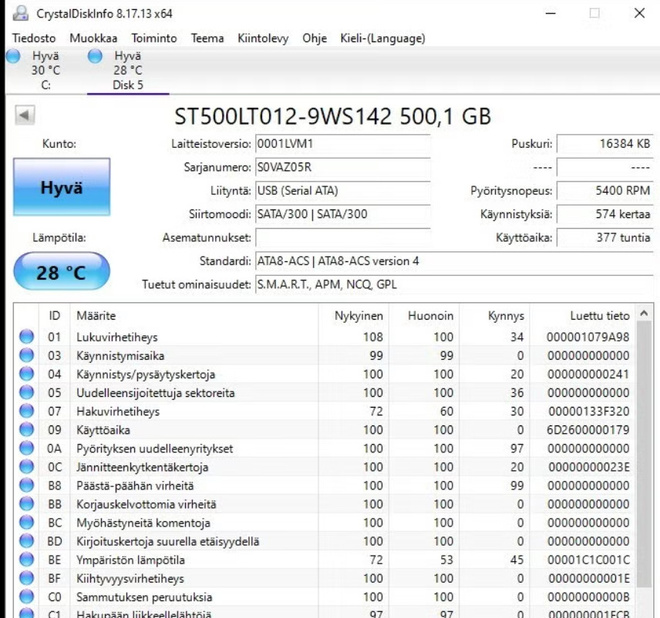Screen dimensions: 660x618
Task: Click the Laitteistoversio field 0001LVM1
Action: (x=343, y=144)
